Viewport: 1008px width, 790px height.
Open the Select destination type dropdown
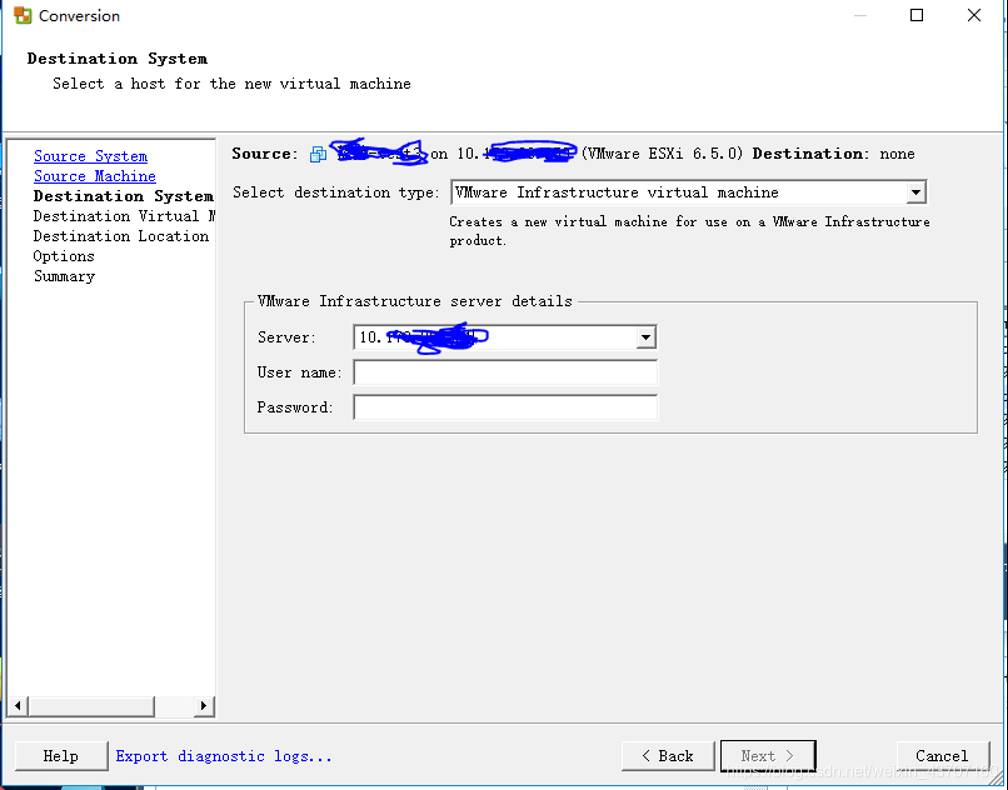click(x=915, y=192)
